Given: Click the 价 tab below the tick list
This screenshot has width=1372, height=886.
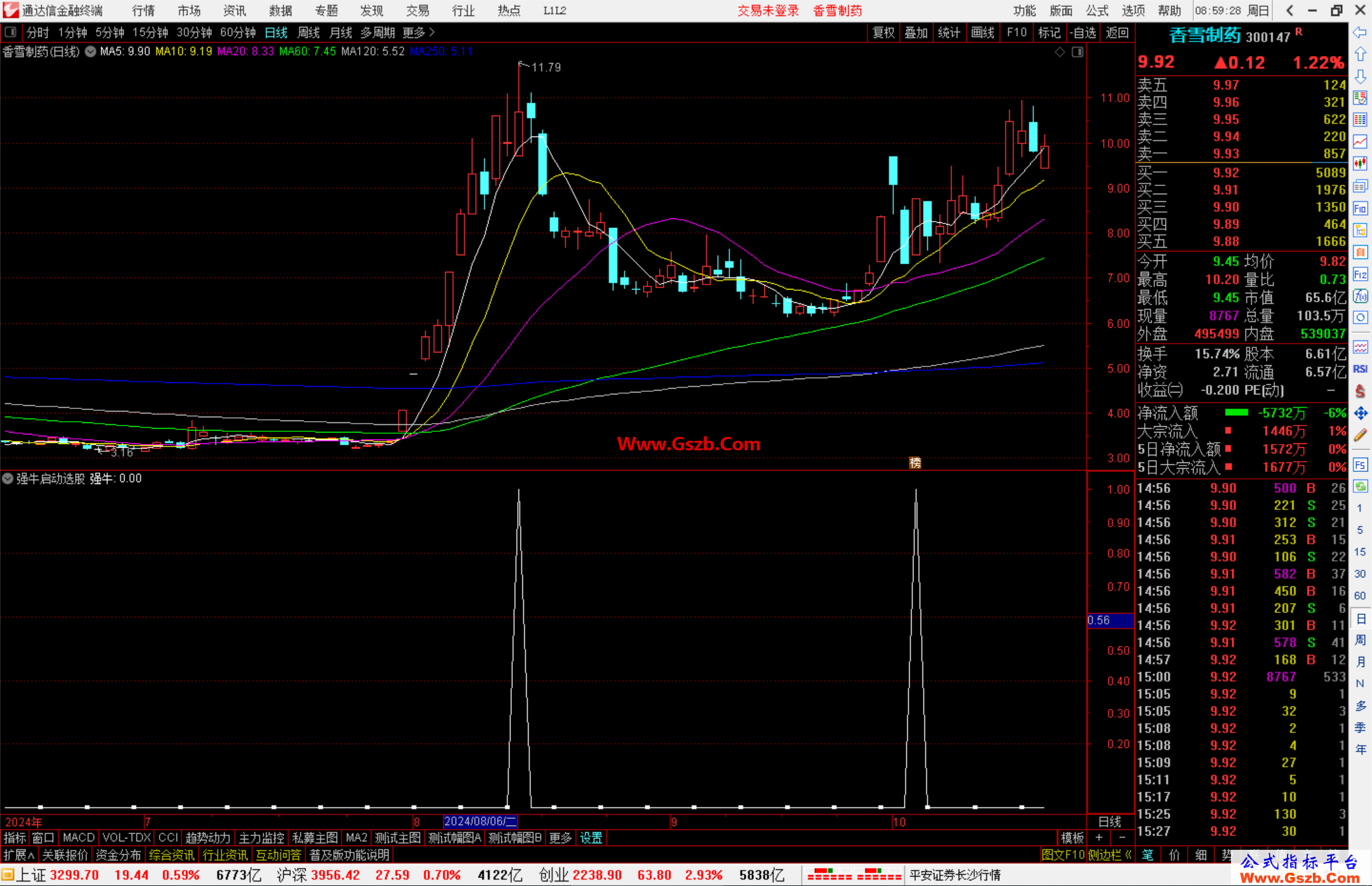Looking at the screenshot, I should [1174, 855].
